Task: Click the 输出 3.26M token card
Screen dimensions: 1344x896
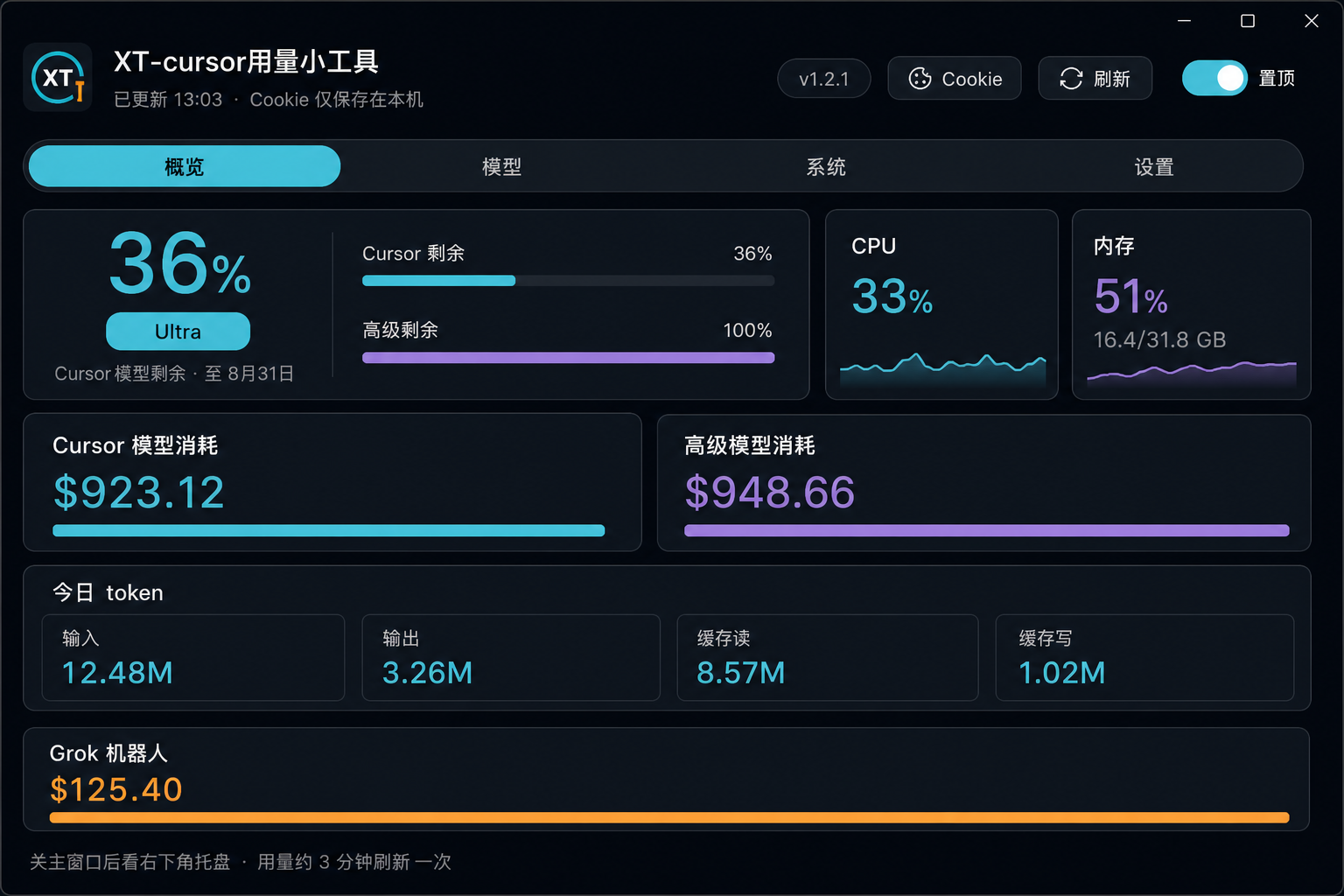Action: (x=511, y=657)
